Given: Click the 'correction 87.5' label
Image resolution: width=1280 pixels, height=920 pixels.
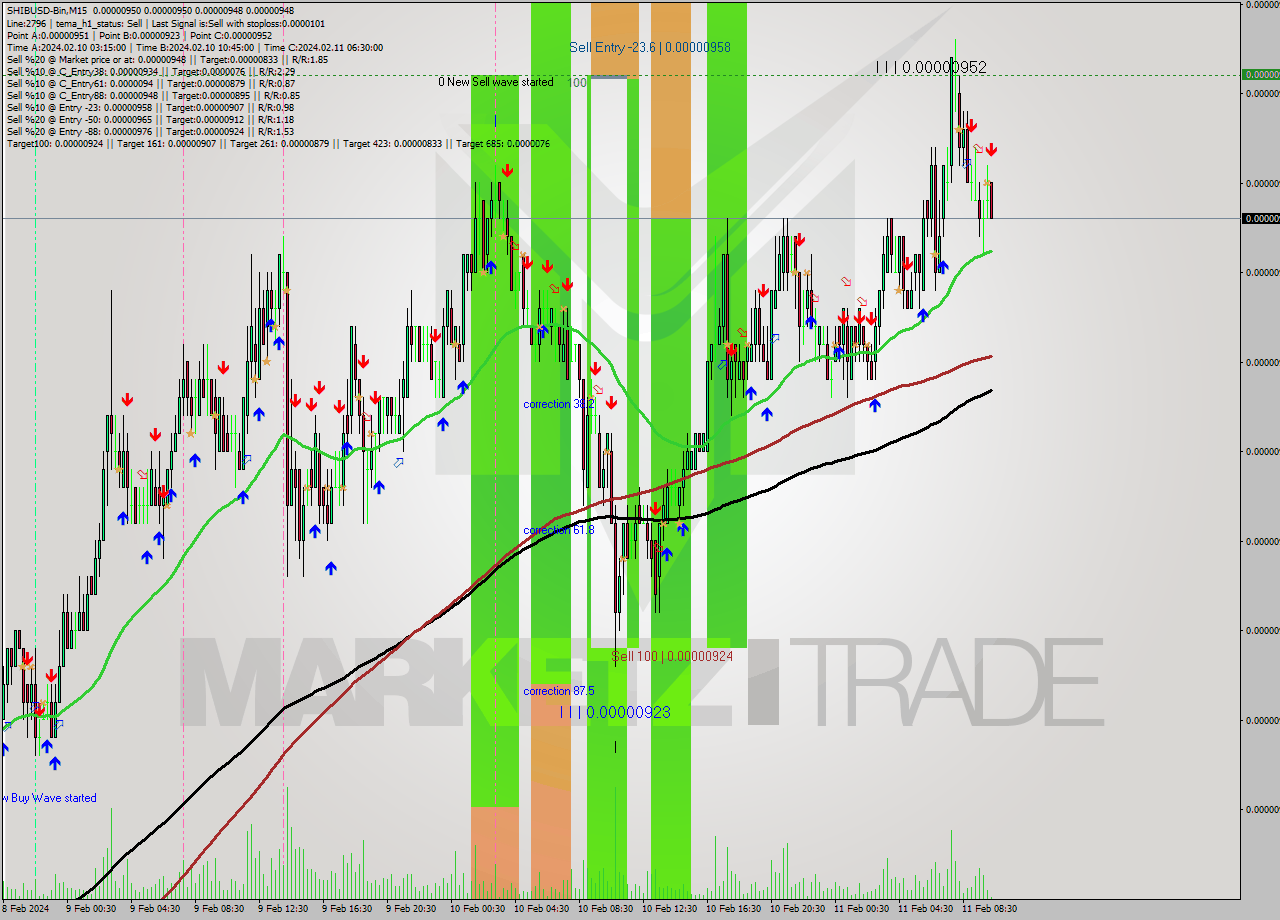Looking at the screenshot, I should tap(559, 691).
